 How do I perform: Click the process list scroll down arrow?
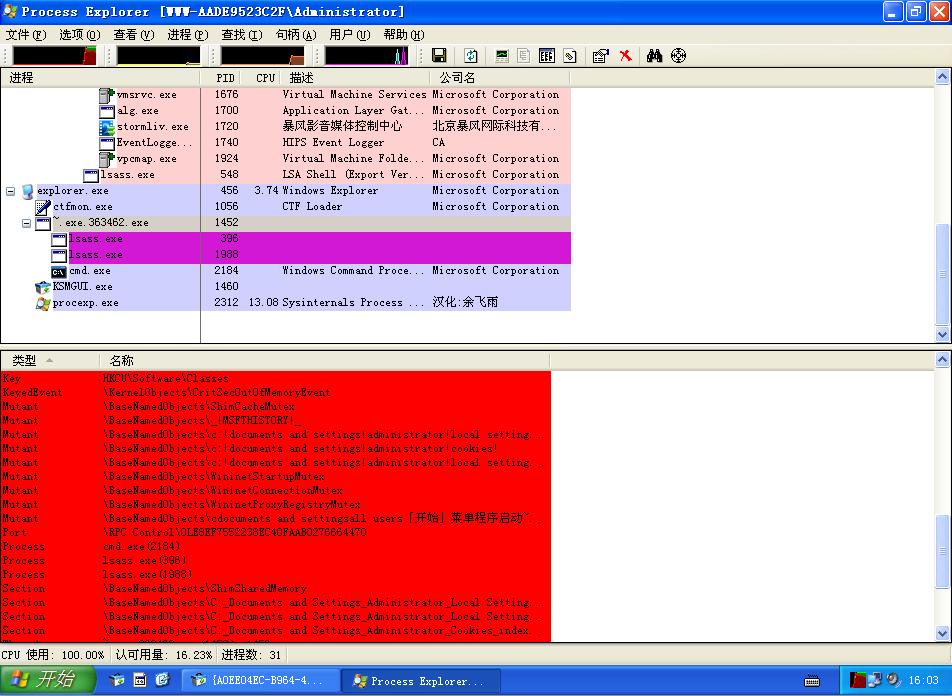pyautogui.click(x=942, y=335)
